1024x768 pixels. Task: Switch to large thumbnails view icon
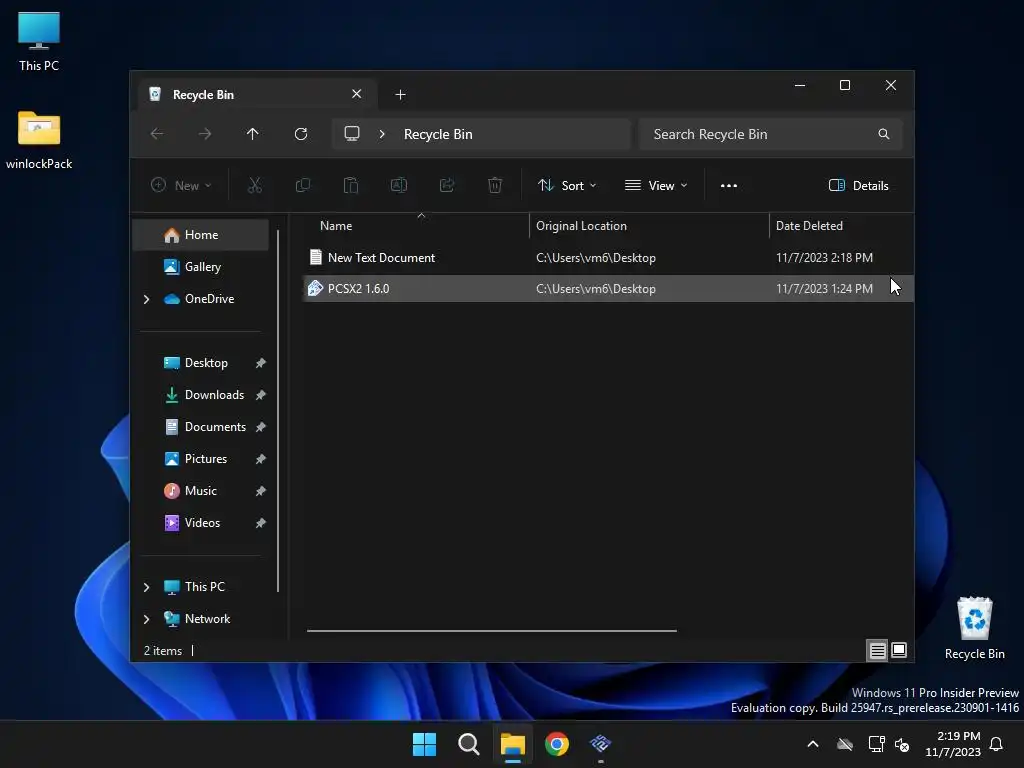(x=899, y=650)
